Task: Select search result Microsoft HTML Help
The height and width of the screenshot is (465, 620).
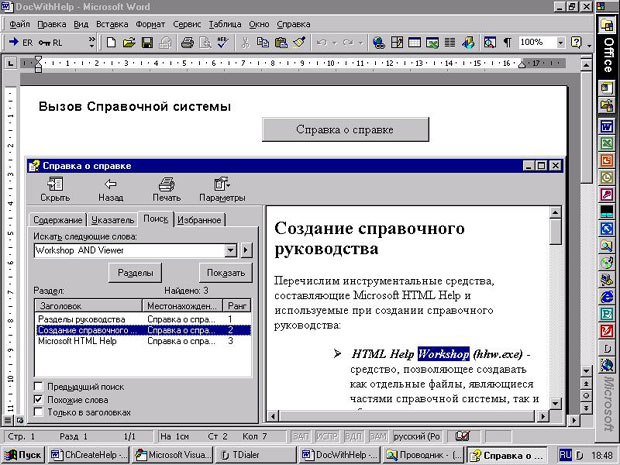Action: 143,341
